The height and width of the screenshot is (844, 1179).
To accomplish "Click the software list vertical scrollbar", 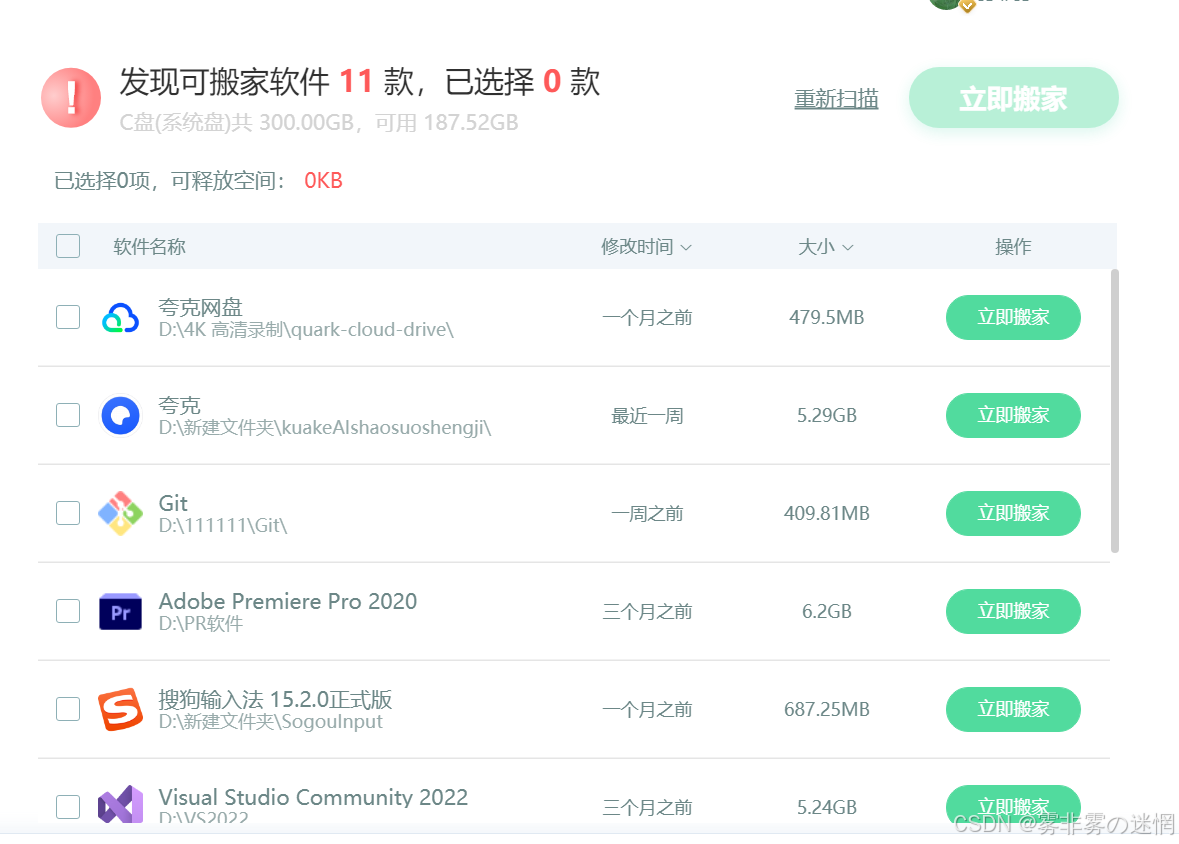I will [1115, 411].
